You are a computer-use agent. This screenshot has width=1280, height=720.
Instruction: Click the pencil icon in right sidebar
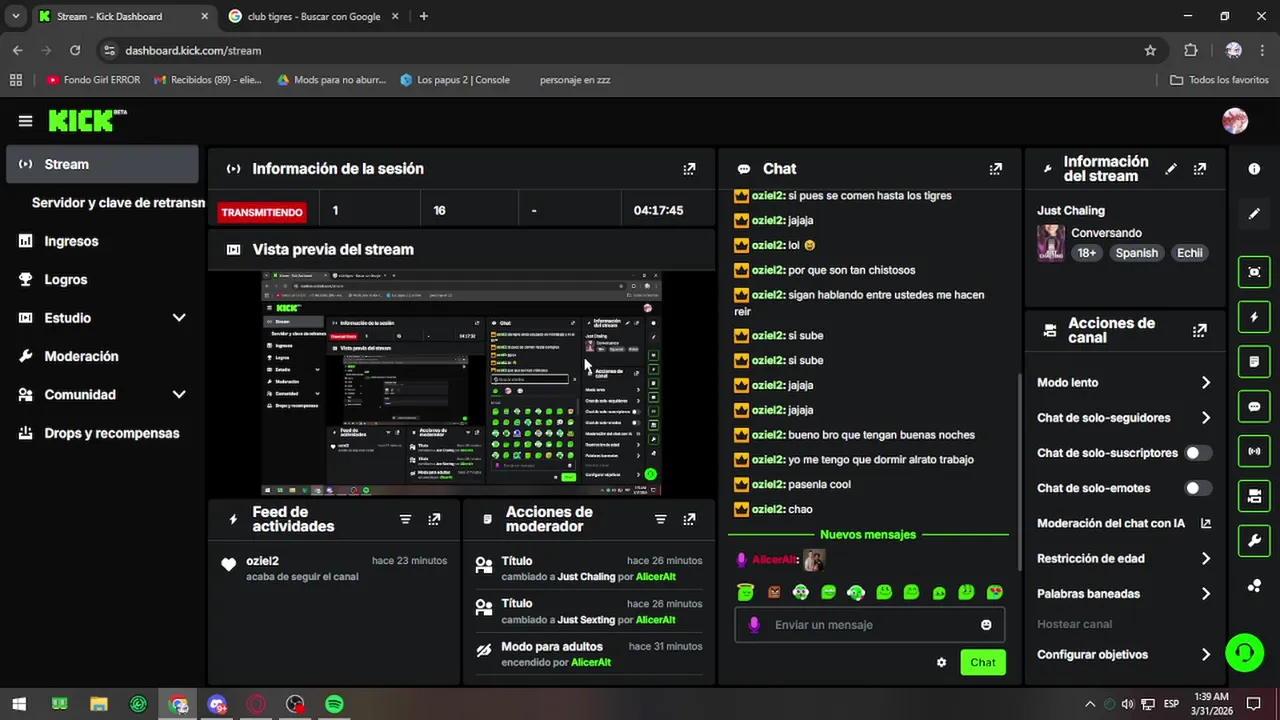click(1254, 214)
